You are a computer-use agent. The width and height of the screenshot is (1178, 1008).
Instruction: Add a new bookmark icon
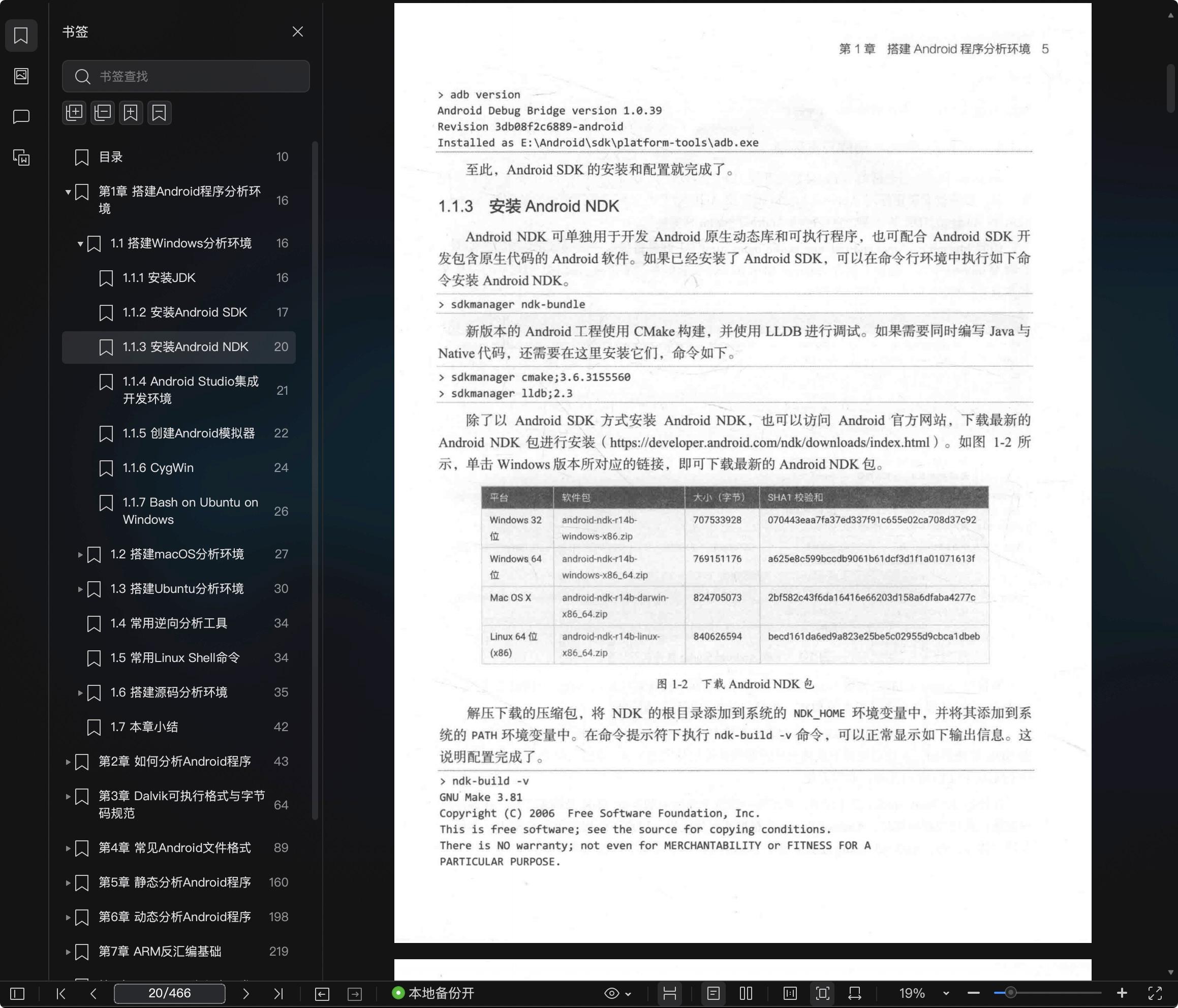(x=131, y=113)
